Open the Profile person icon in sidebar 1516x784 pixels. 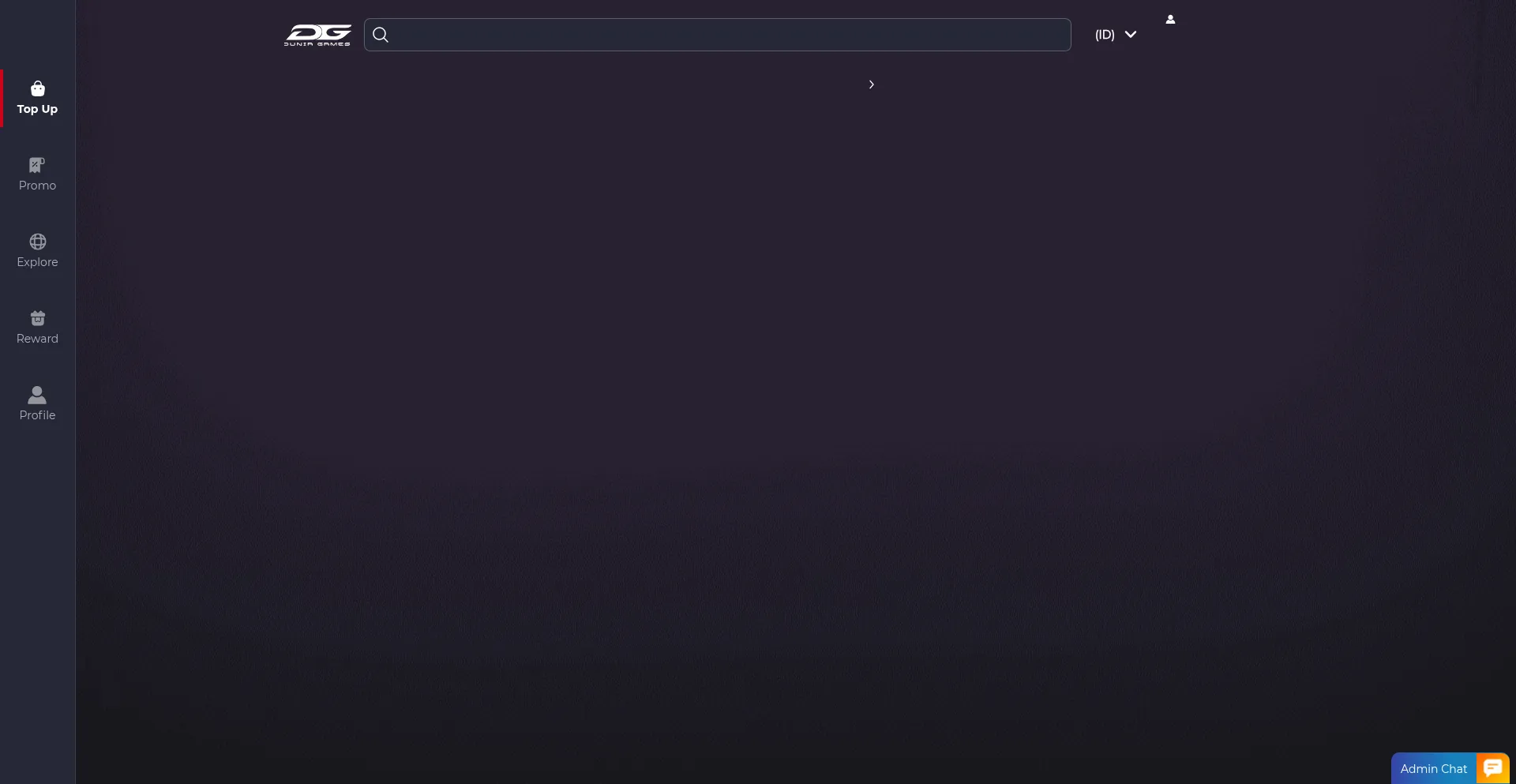click(37, 395)
